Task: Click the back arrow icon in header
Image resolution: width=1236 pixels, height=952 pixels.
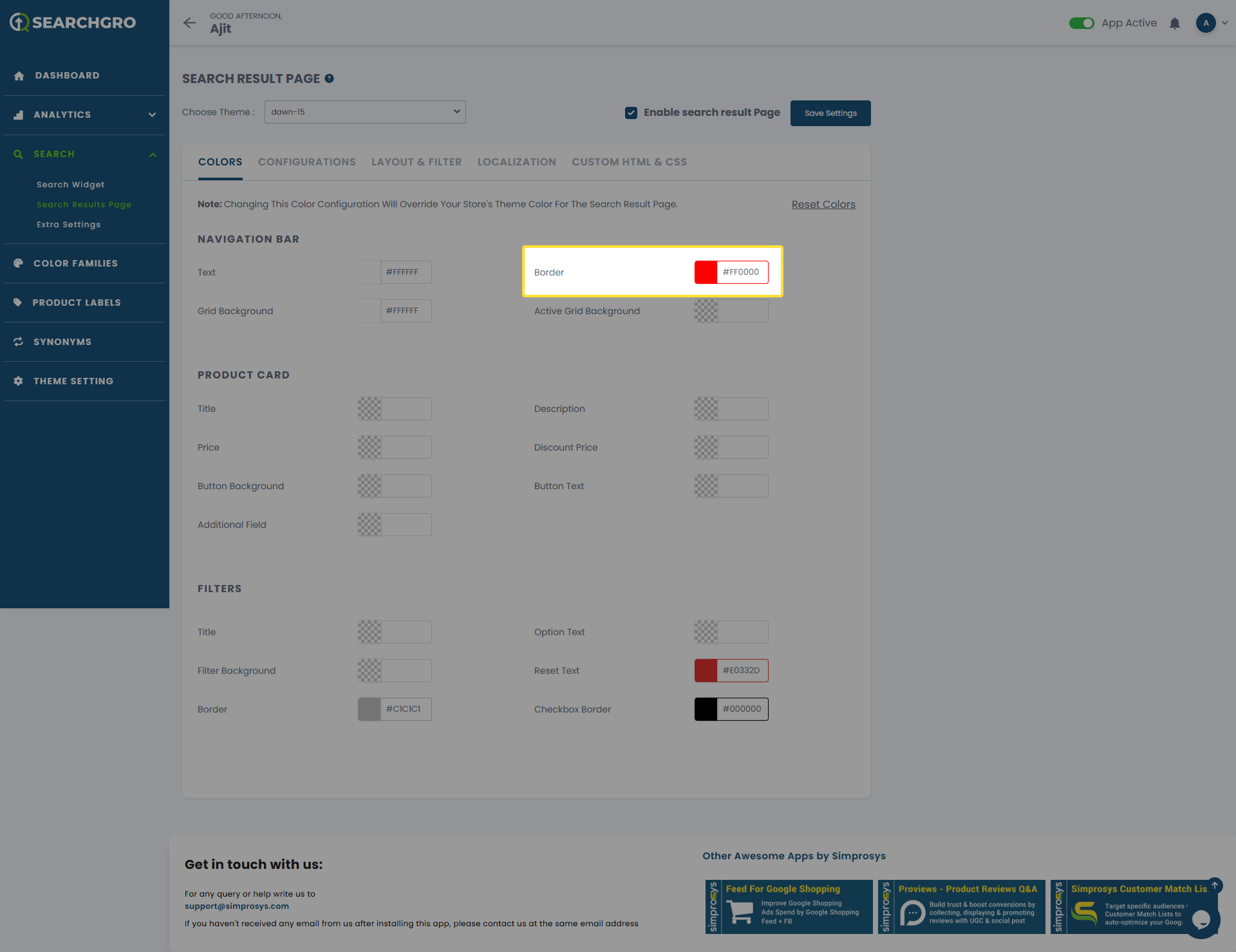Action: (189, 23)
